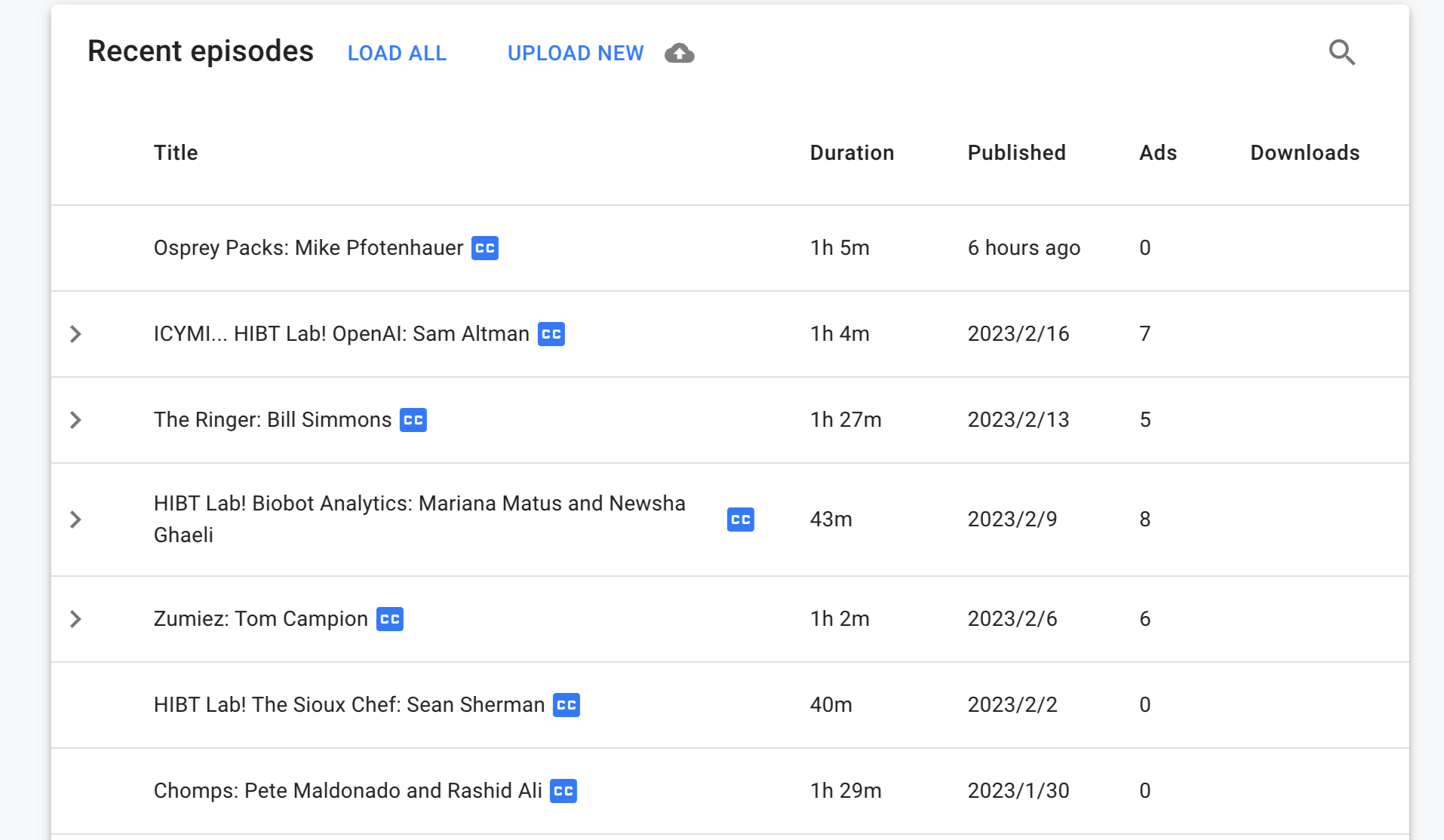Sort by the Title column header
This screenshot has height=840, width=1444.
[176, 153]
